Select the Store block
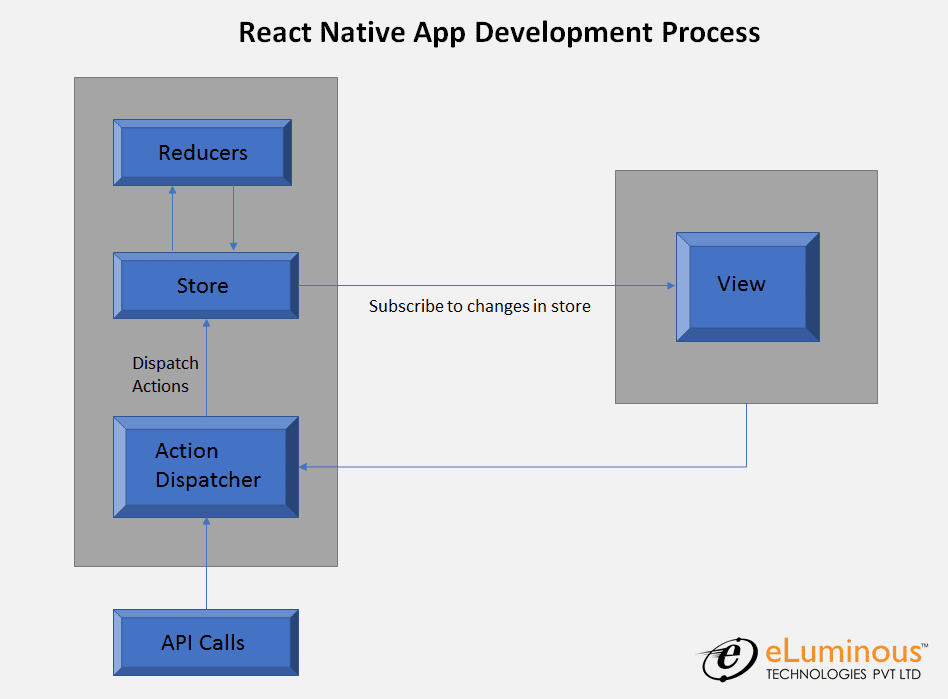 203,285
